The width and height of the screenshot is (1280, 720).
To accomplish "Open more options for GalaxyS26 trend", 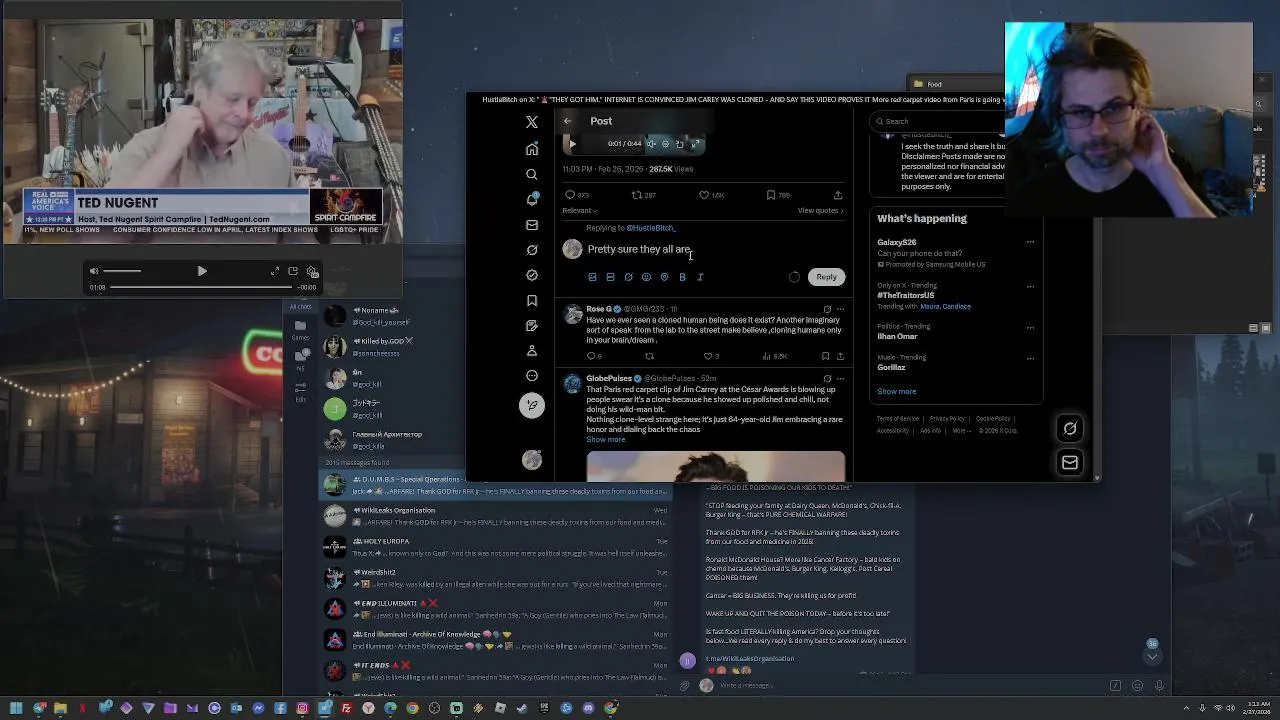I will pos(1030,242).
